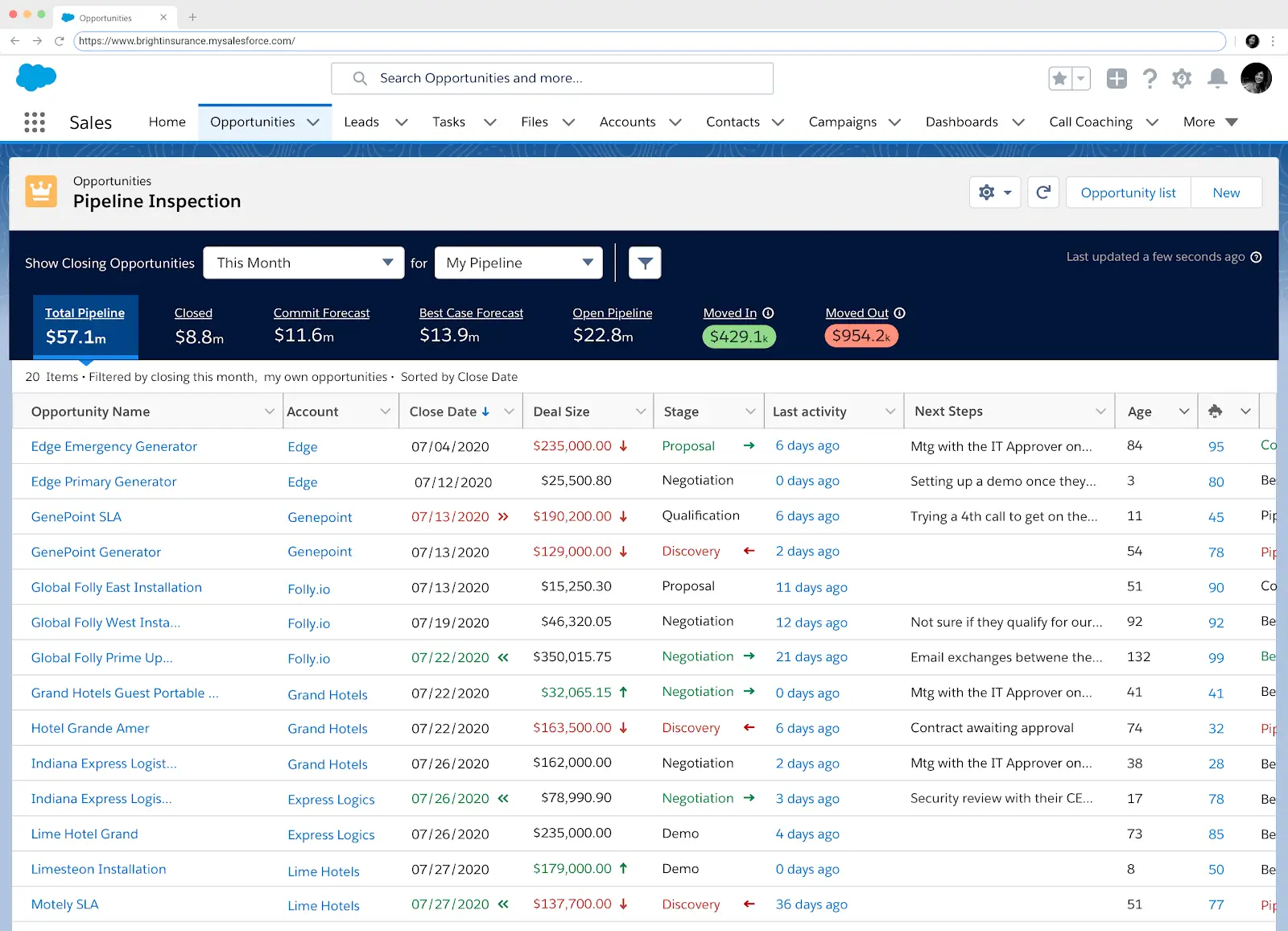This screenshot has width=1288, height=931.
Task: Open your profile avatar photo
Action: coord(1256,78)
